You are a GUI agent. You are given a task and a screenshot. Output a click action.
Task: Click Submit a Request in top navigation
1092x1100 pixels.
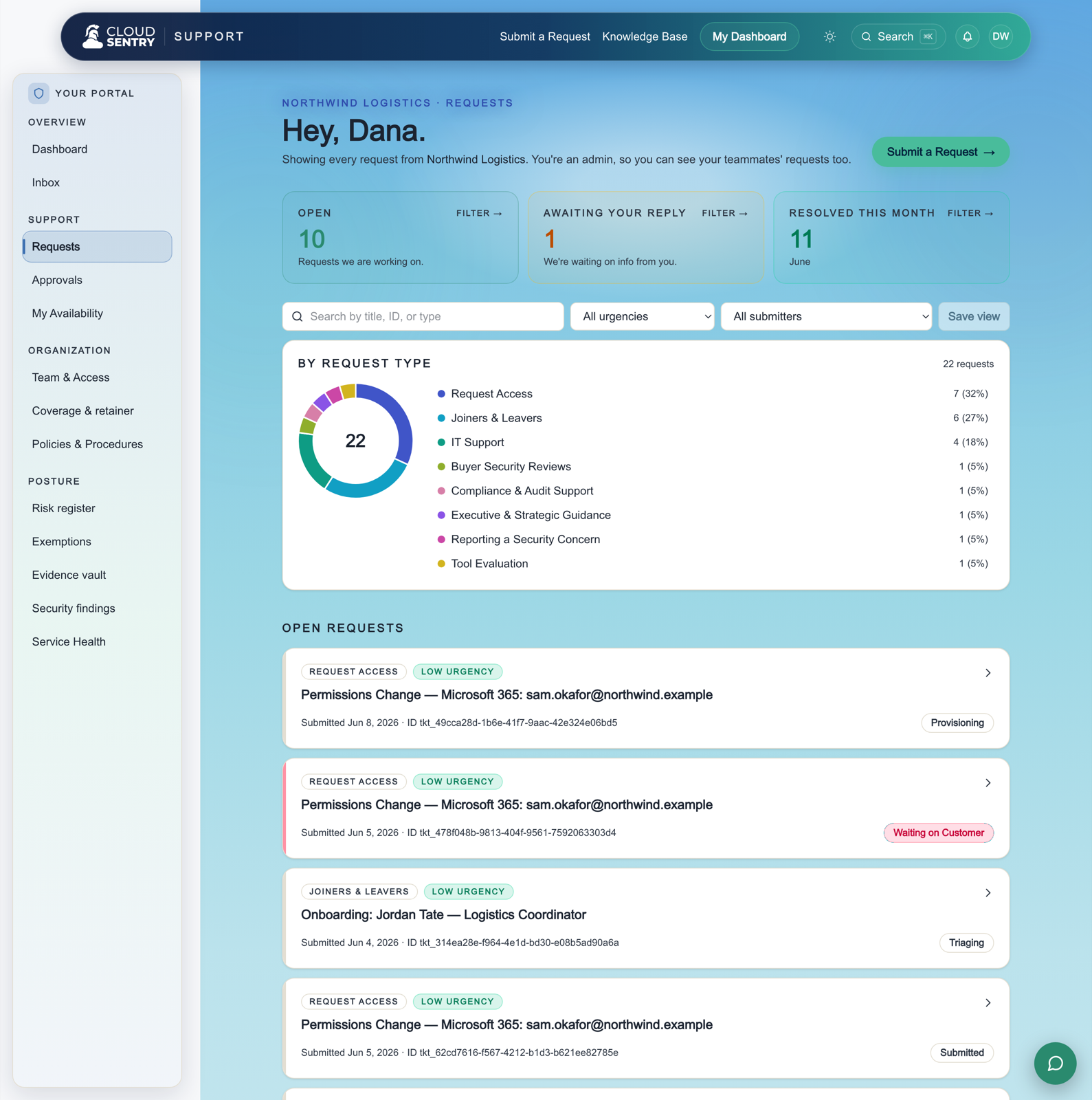pyautogui.click(x=544, y=36)
